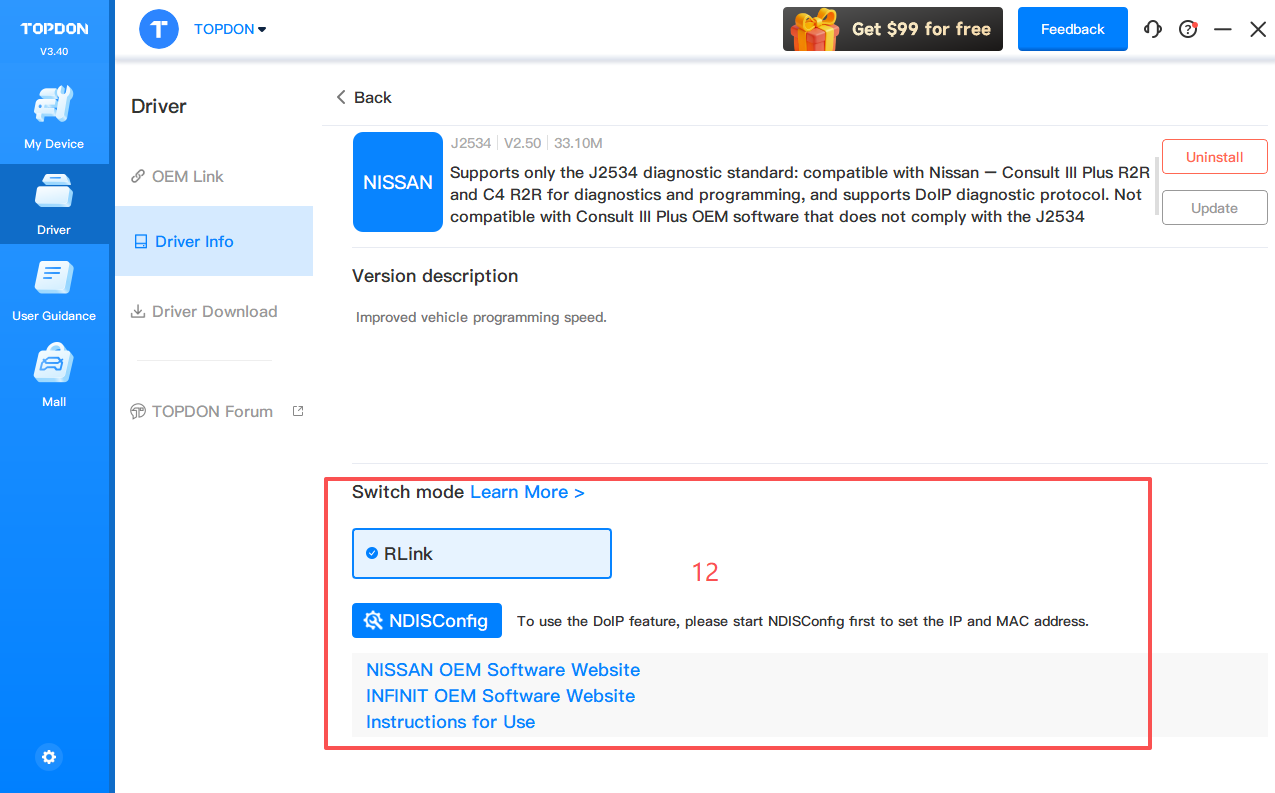Viewport: 1275px width, 793px height.
Task: Click the customer support headset icon
Action: coord(1152,30)
